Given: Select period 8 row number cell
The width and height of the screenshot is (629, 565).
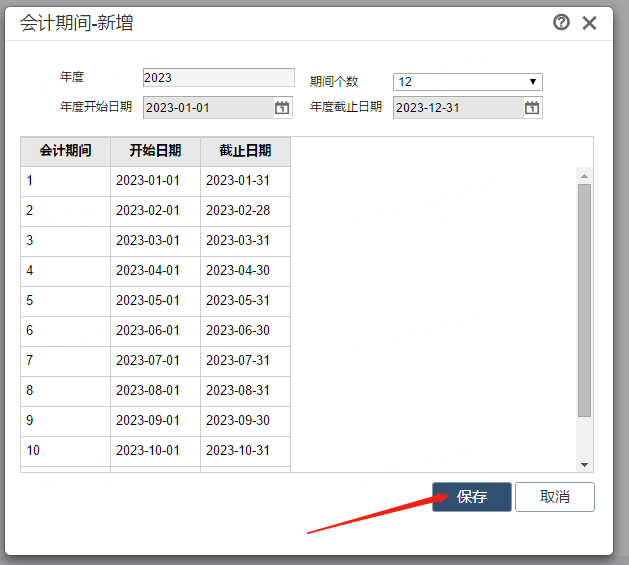Looking at the screenshot, I should coord(65,391).
